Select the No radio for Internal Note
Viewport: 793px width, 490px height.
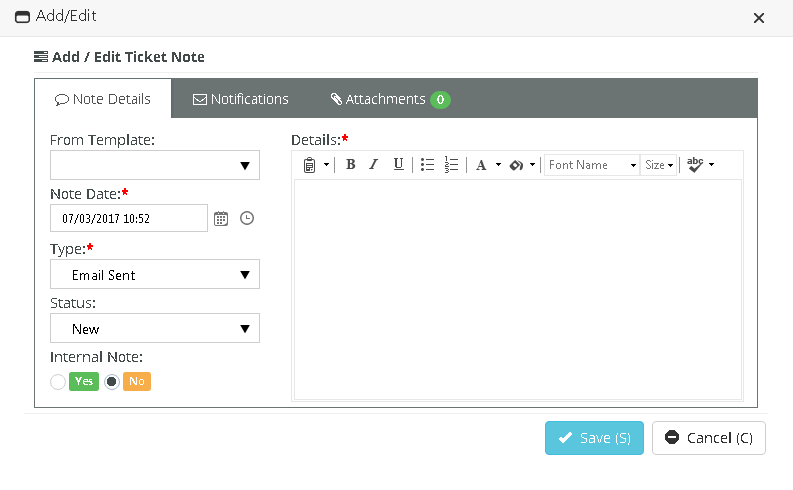point(112,382)
